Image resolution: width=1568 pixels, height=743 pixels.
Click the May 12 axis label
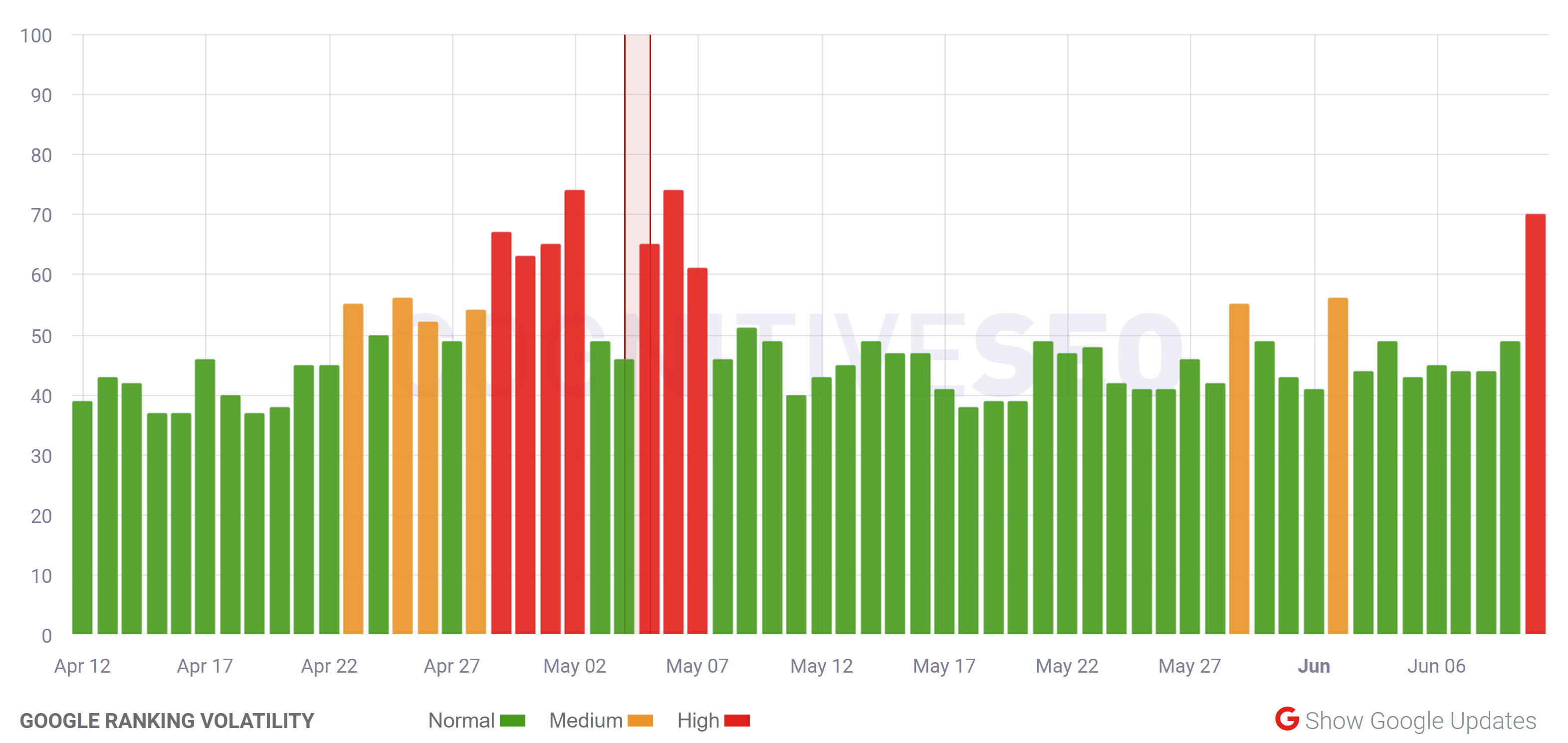(821, 666)
